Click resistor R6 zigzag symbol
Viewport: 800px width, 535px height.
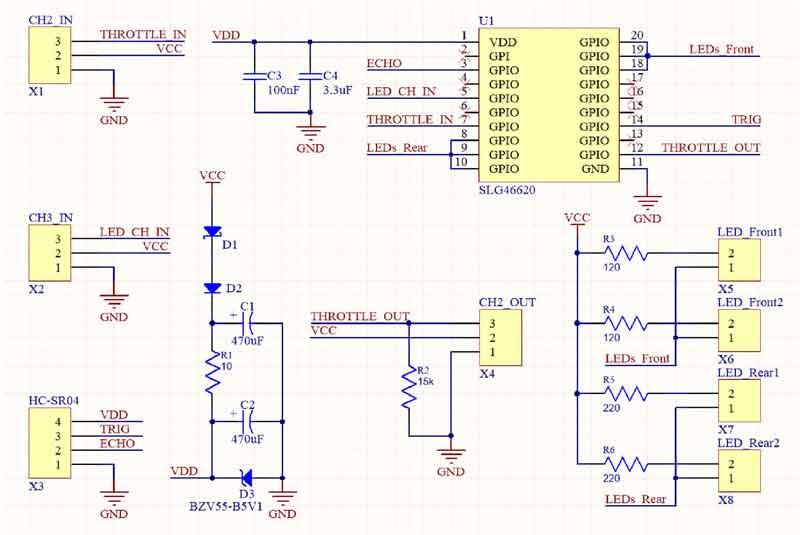626,464
